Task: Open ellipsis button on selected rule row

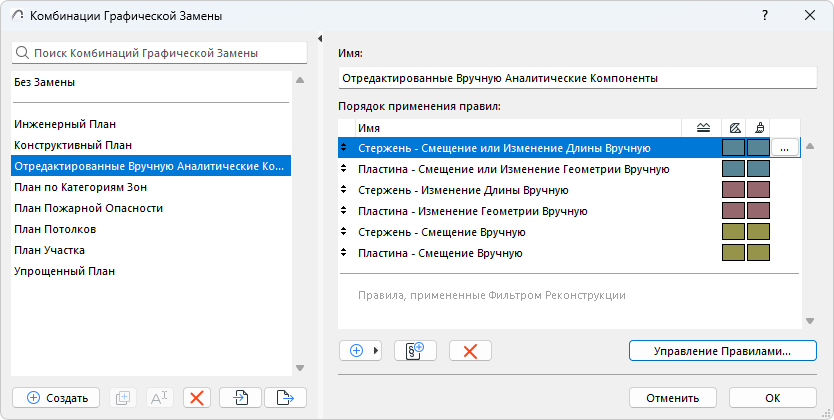Action: tap(785, 148)
